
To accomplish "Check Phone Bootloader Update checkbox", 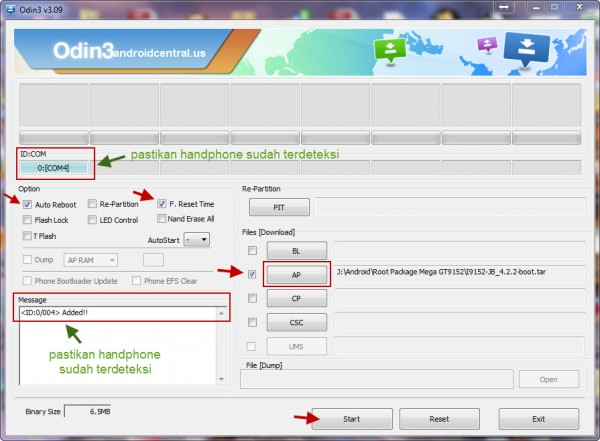I will pos(27,281).
